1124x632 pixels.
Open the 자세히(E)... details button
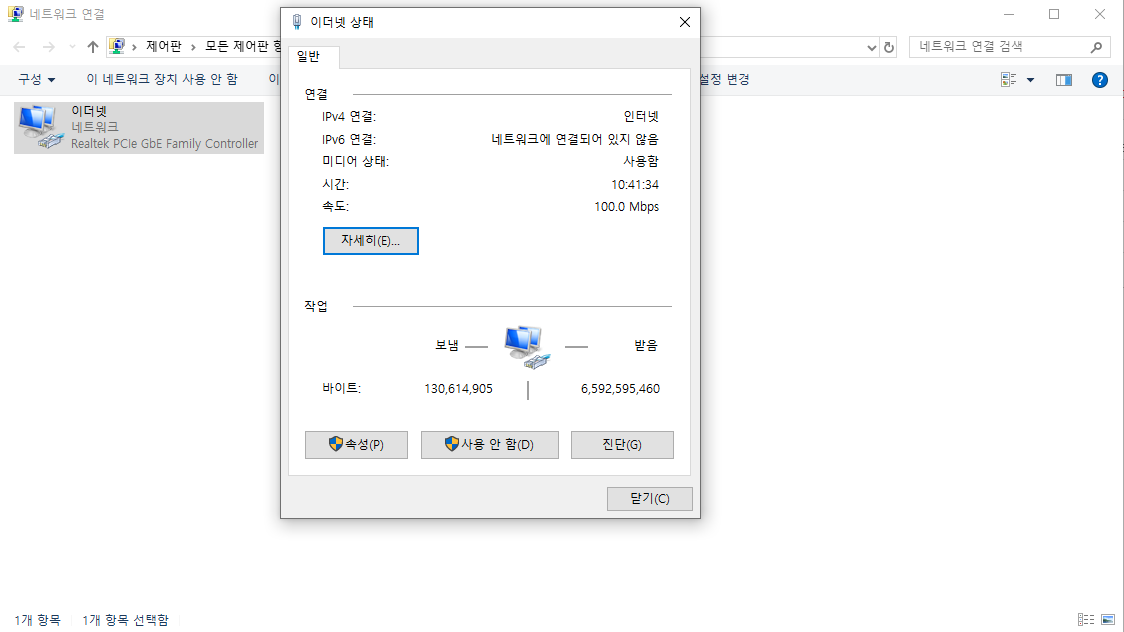[x=371, y=241]
